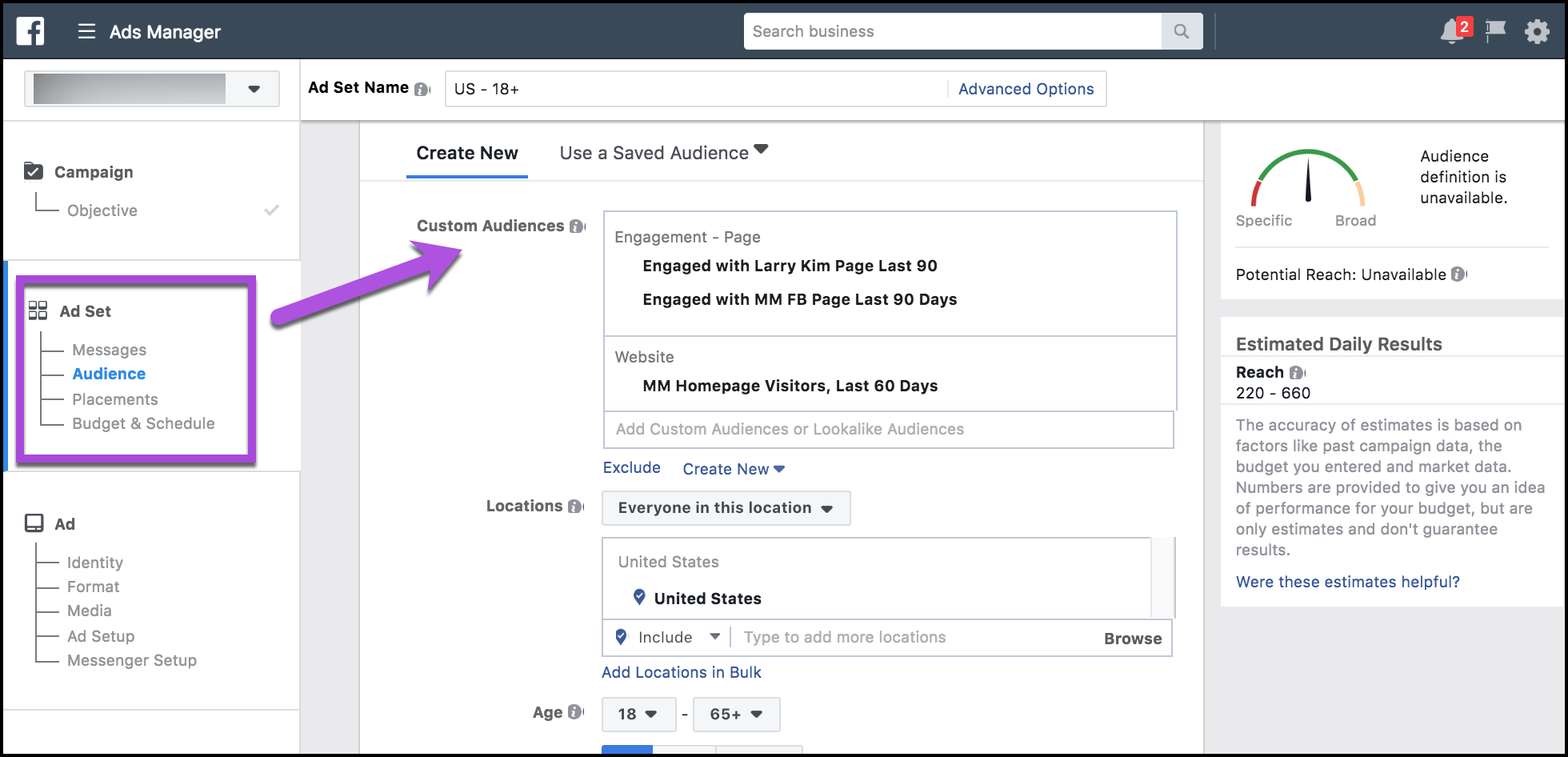Click the Potential Reach info icon
The image size is (1568, 757).
coord(1458,274)
